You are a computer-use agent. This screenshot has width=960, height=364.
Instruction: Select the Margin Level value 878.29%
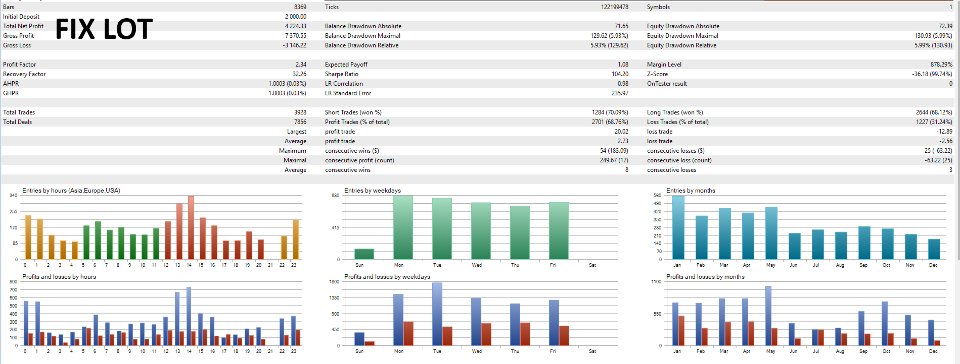coord(943,64)
